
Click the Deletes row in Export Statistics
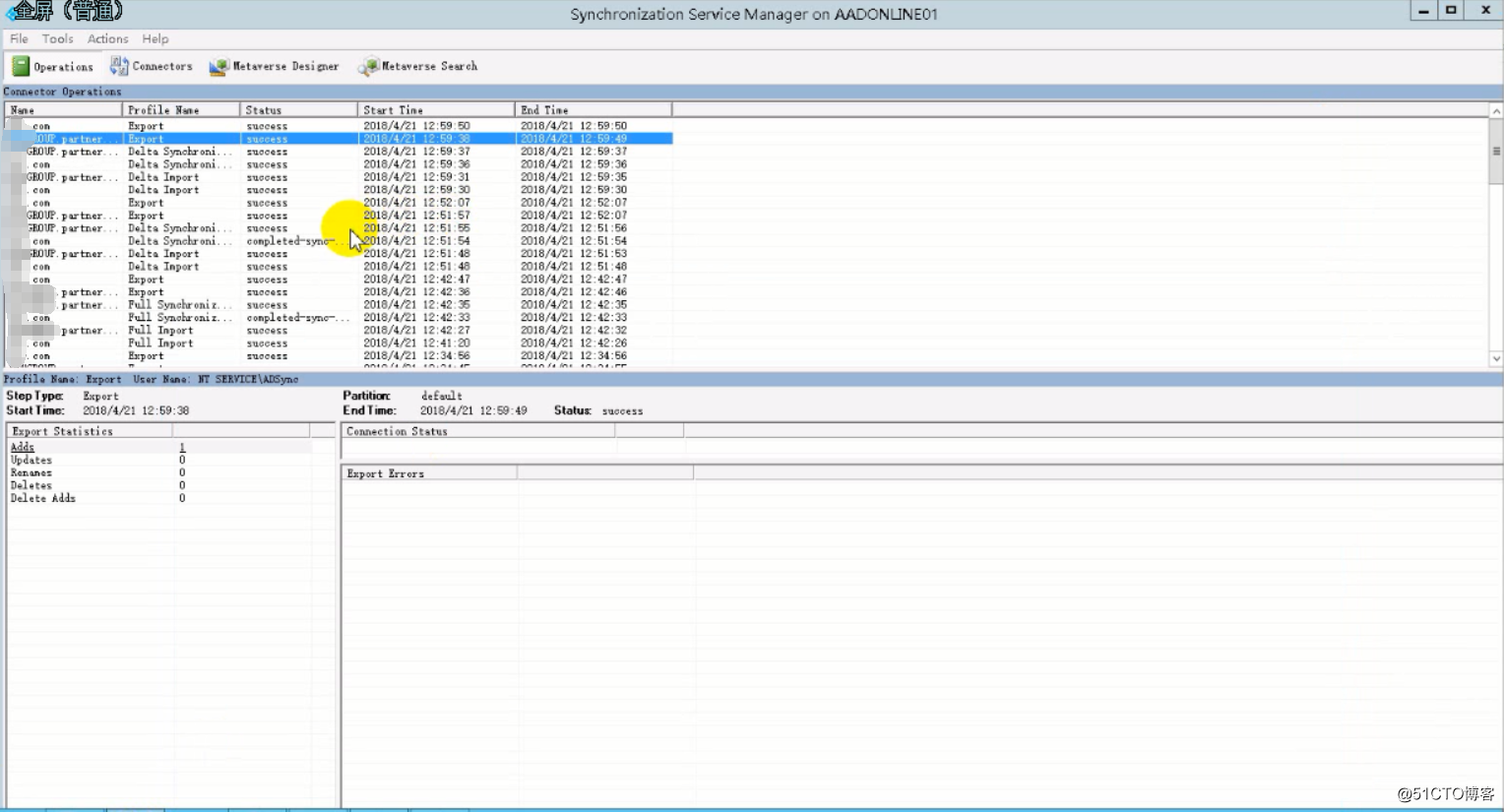pos(159,485)
